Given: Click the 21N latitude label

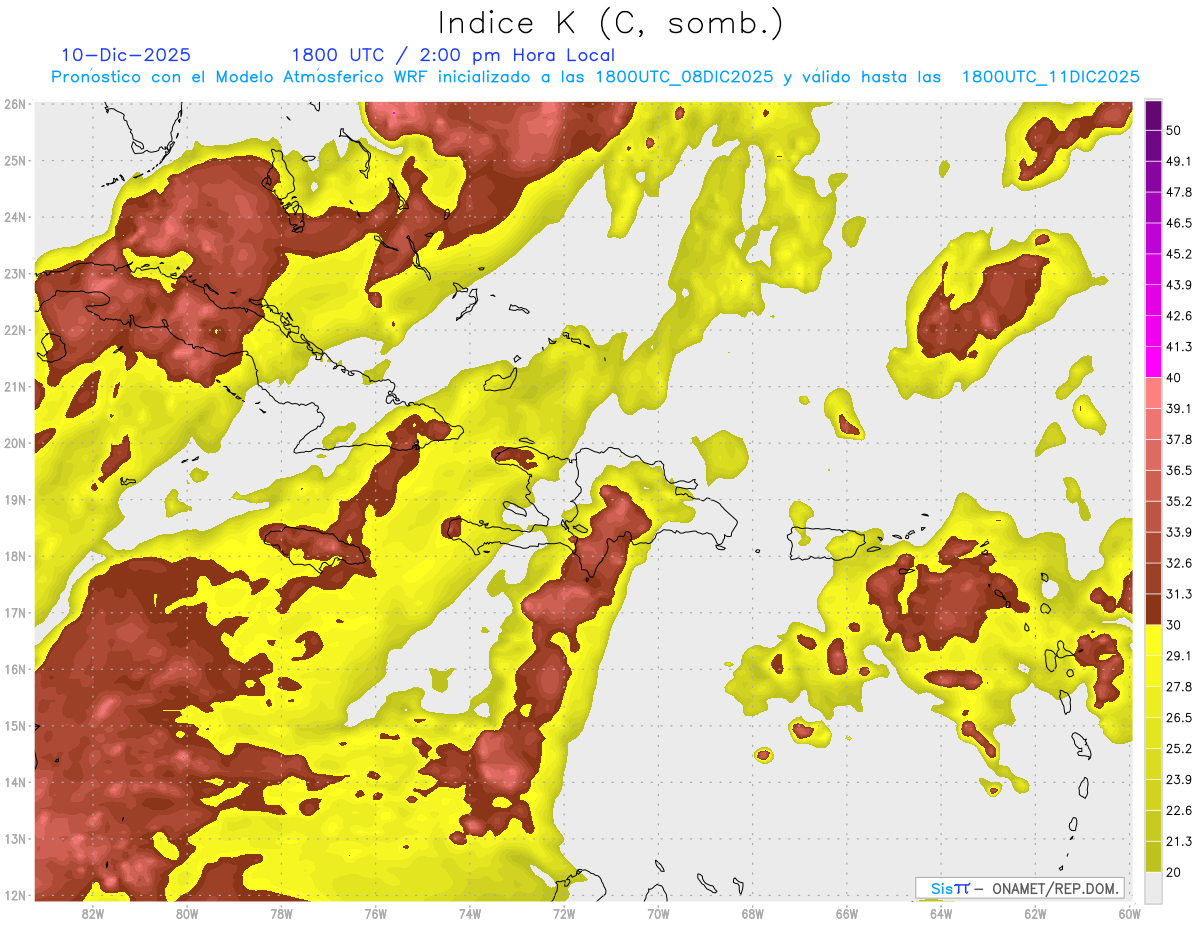Looking at the screenshot, I should click(x=15, y=387).
